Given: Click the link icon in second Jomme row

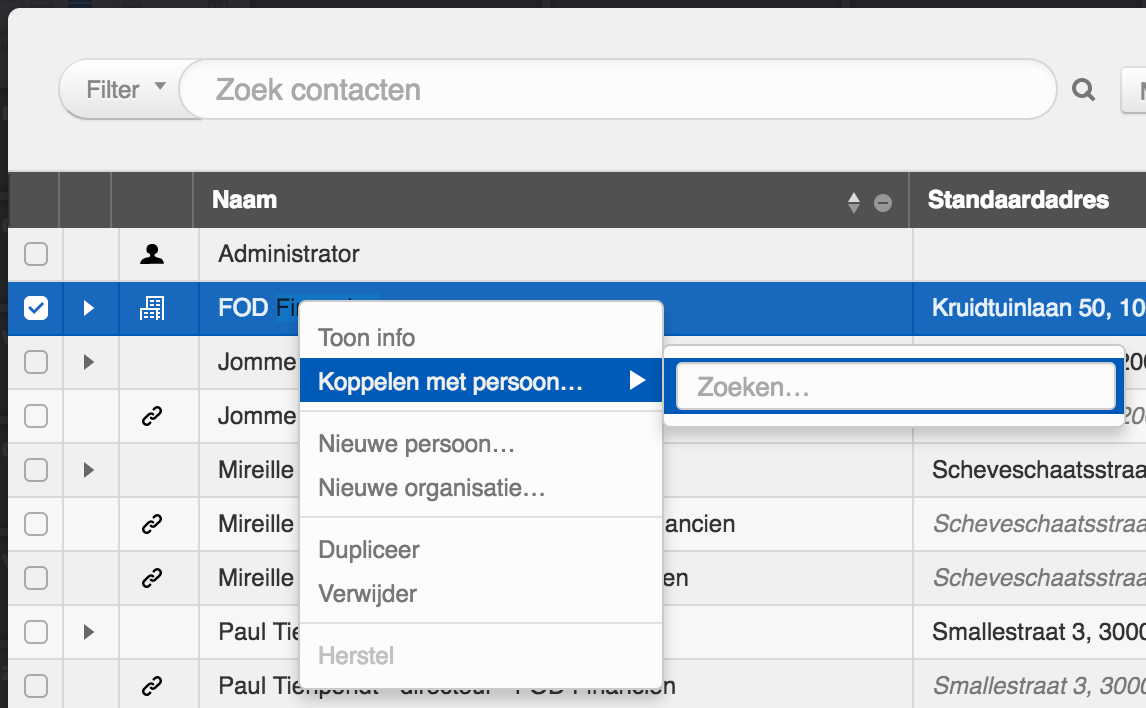Looking at the screenshot, I should (x=152, y=417).
